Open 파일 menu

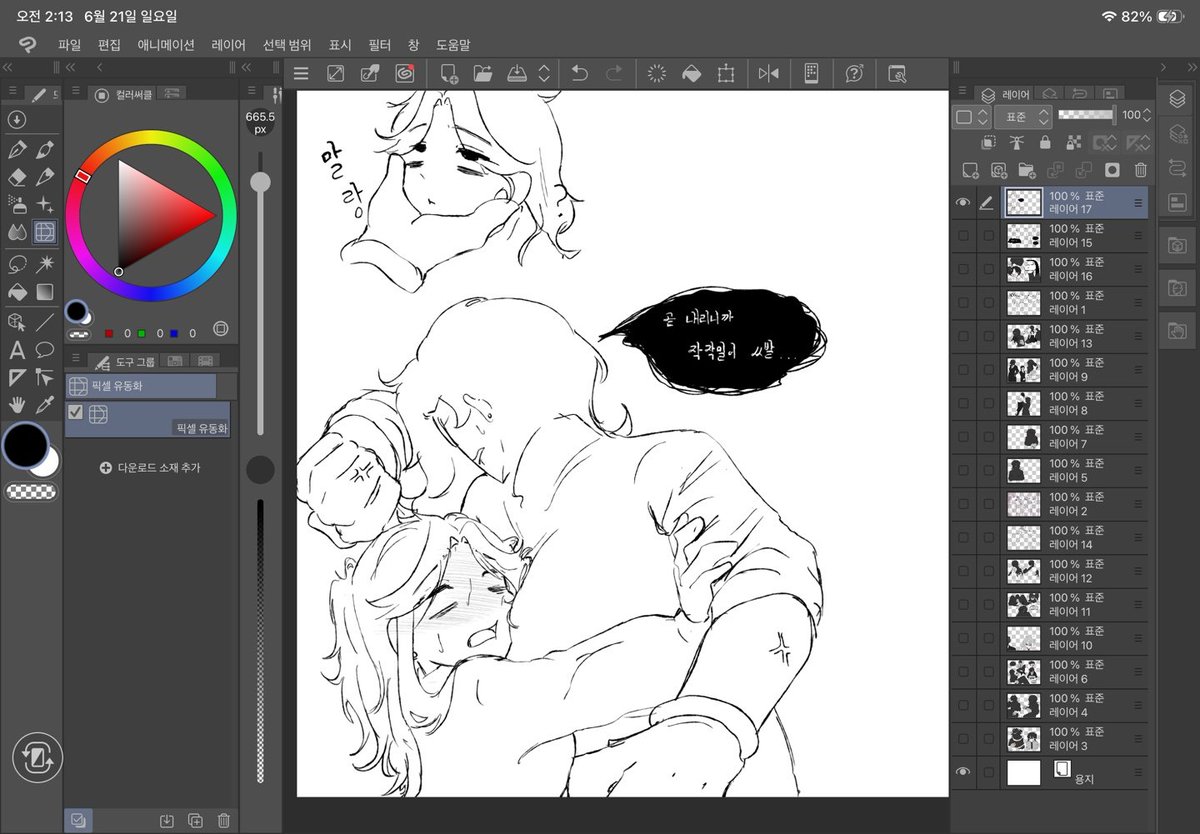[x=69, y=45]
